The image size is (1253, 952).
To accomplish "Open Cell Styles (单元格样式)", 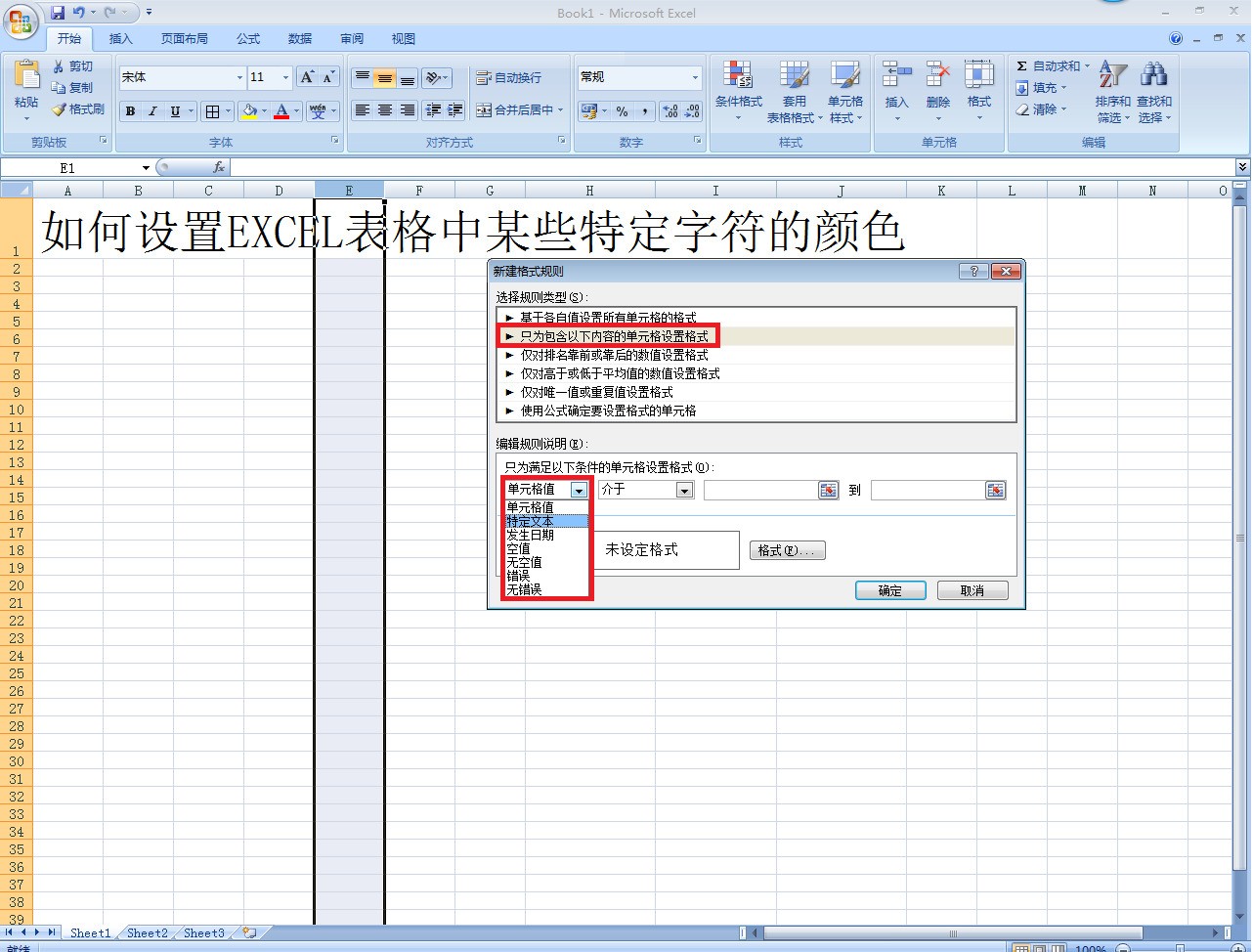I will click(x=845, y=91).
